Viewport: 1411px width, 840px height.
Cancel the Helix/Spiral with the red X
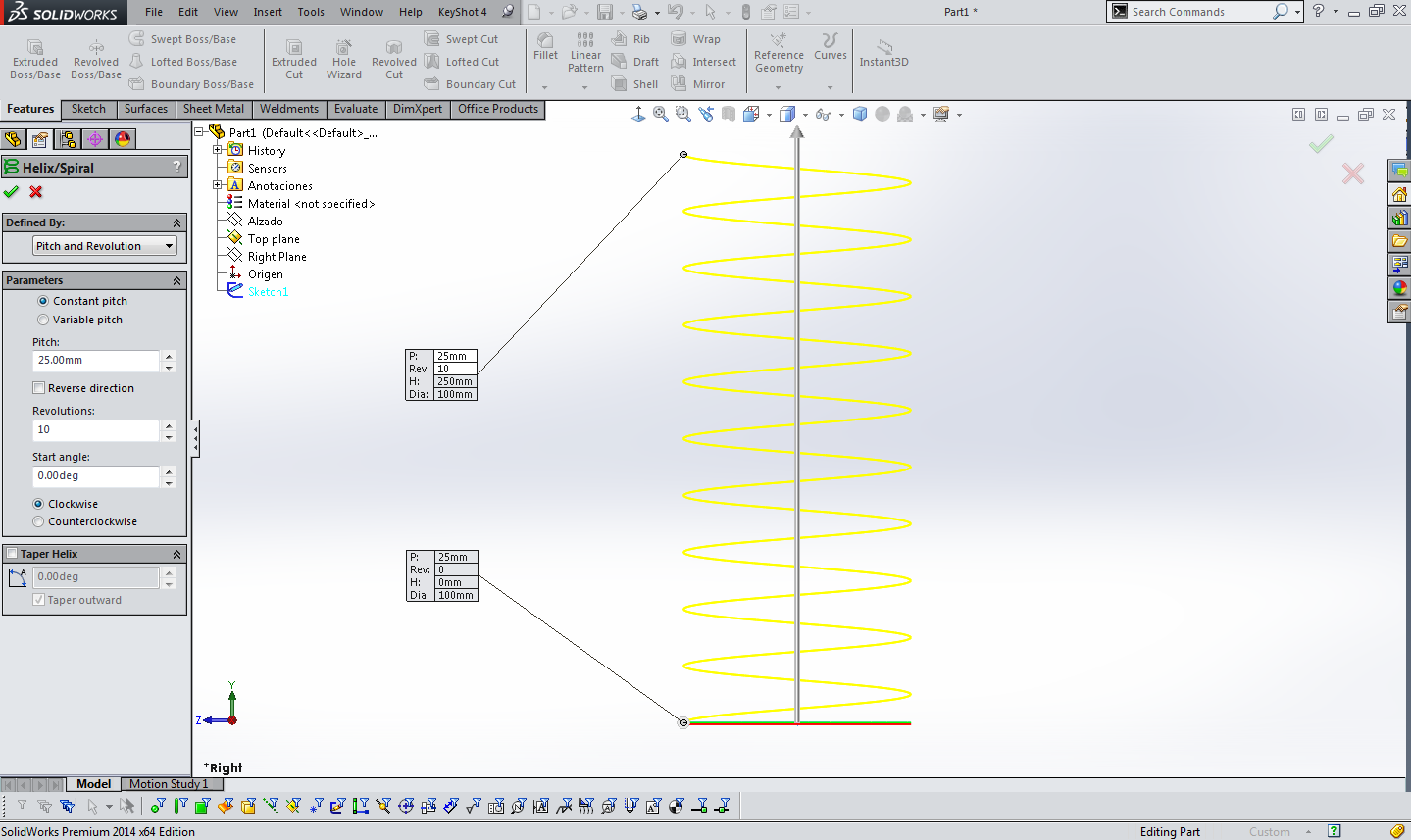coord(35,192)
